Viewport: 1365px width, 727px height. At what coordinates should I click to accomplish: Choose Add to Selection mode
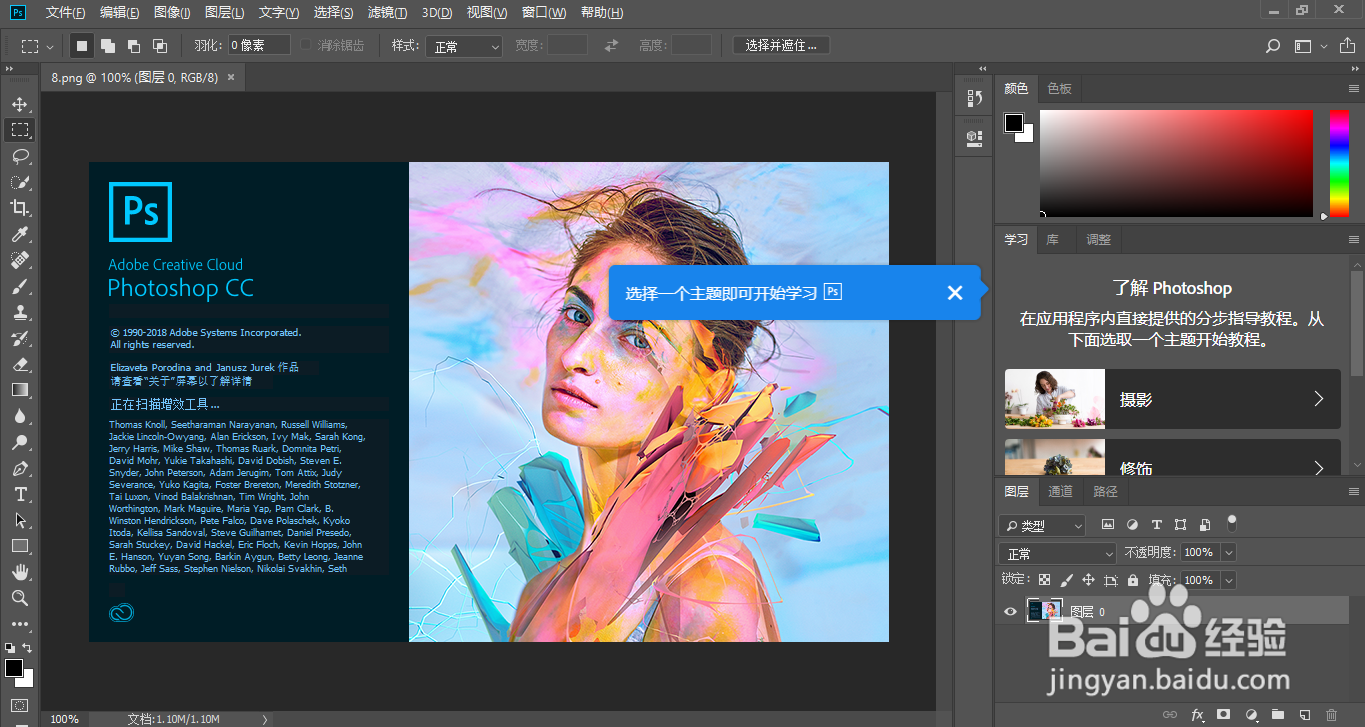[108, 46]
